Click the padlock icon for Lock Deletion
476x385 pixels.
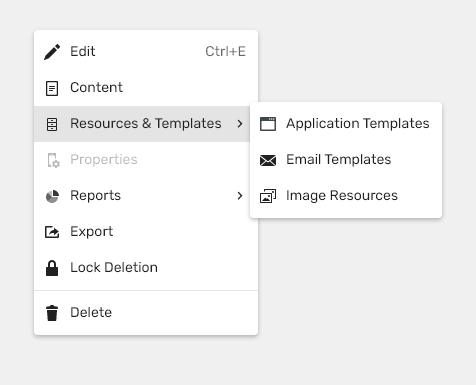click(52, 268)
